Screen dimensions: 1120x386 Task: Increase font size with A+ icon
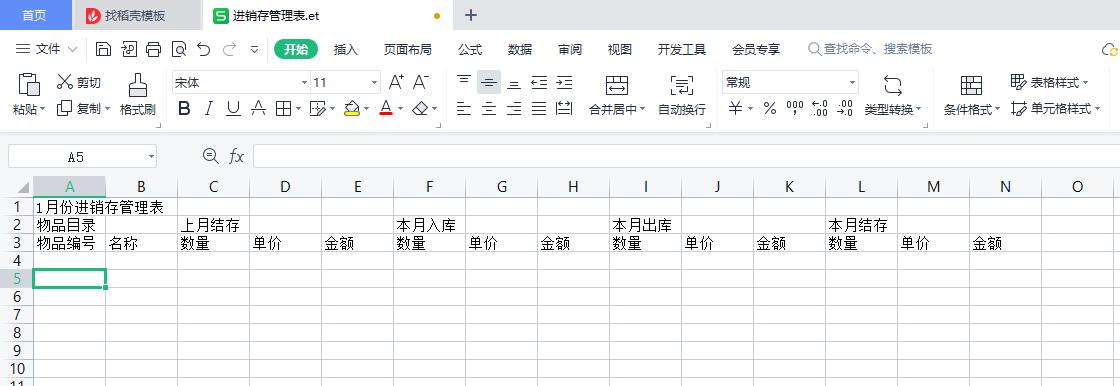point(396,82)
